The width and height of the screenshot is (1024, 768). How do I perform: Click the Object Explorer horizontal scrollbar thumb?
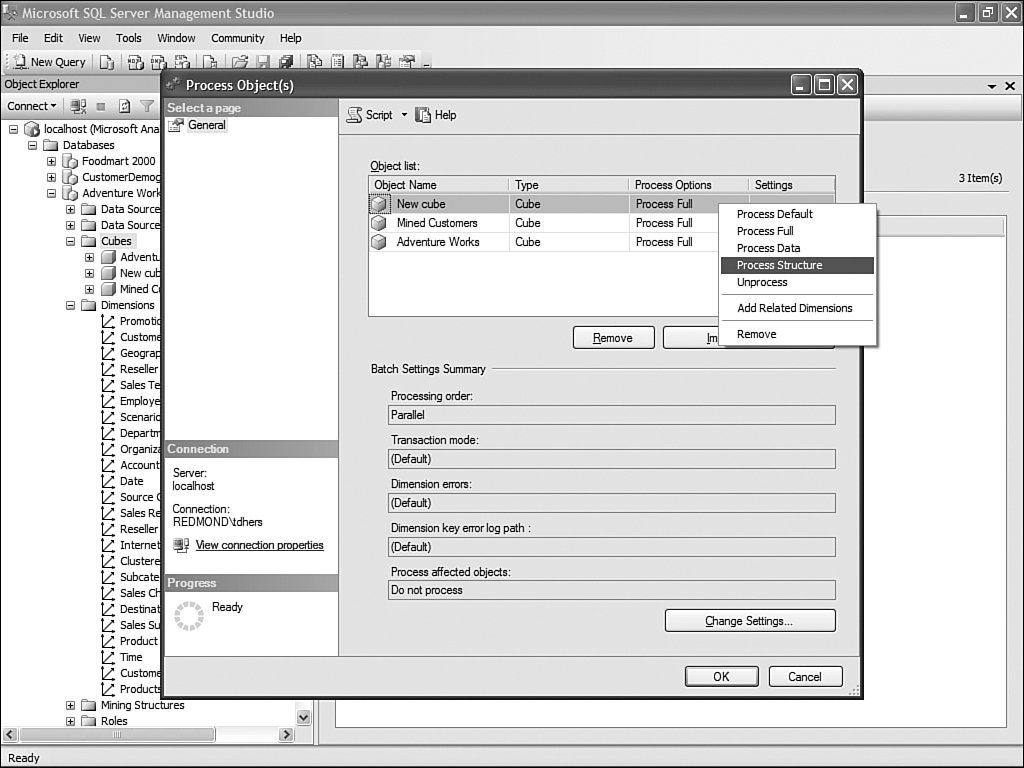point(118,735)
